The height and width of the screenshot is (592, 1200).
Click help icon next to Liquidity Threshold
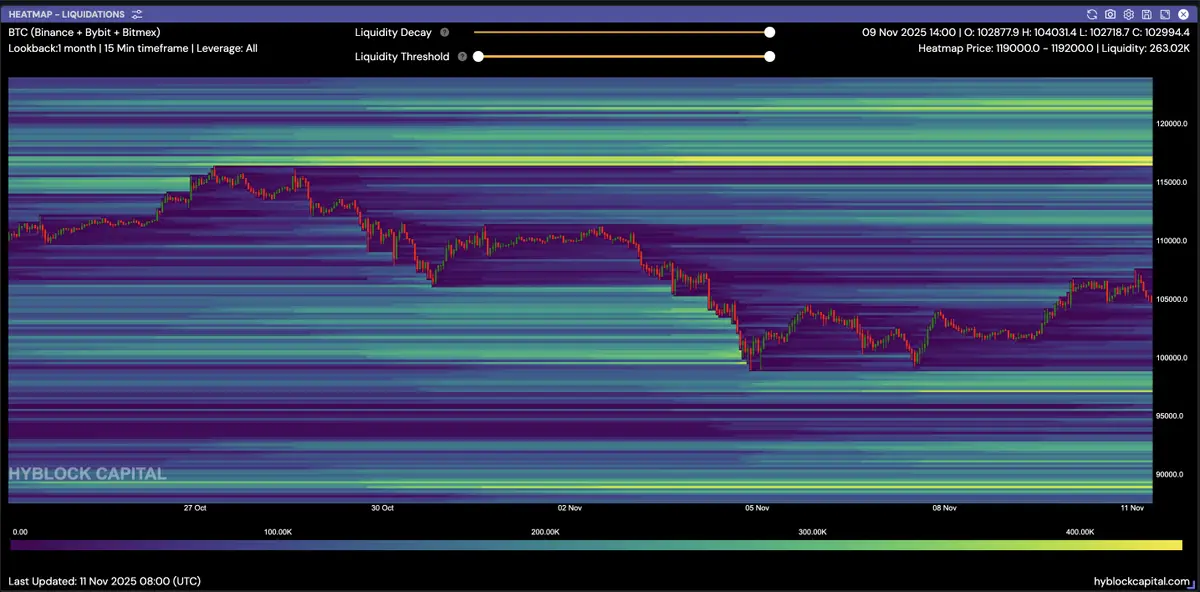coord(462,57)
